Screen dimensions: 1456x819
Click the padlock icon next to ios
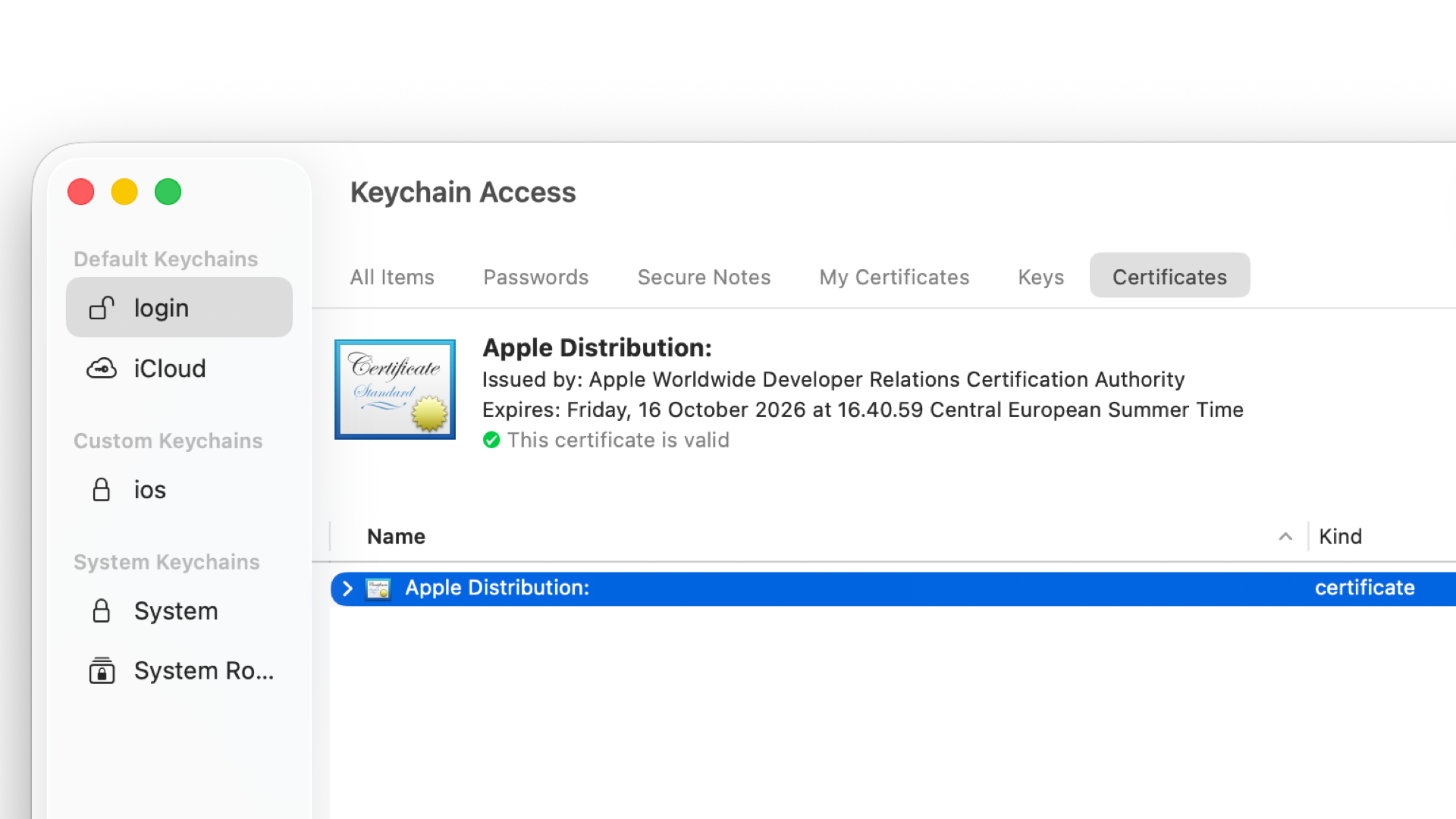102,490
